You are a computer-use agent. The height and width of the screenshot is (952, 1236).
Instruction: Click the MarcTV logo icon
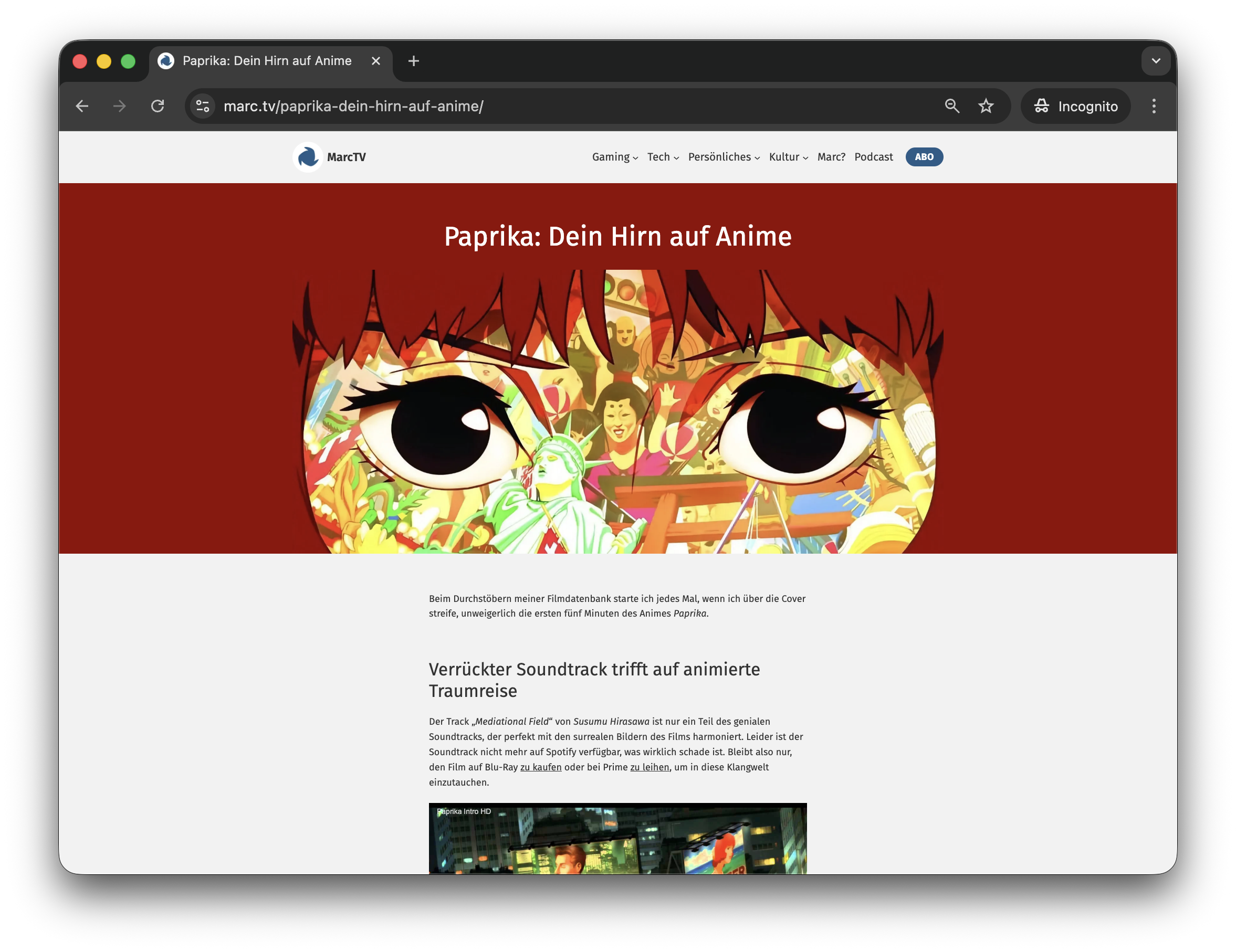[308, 157]
